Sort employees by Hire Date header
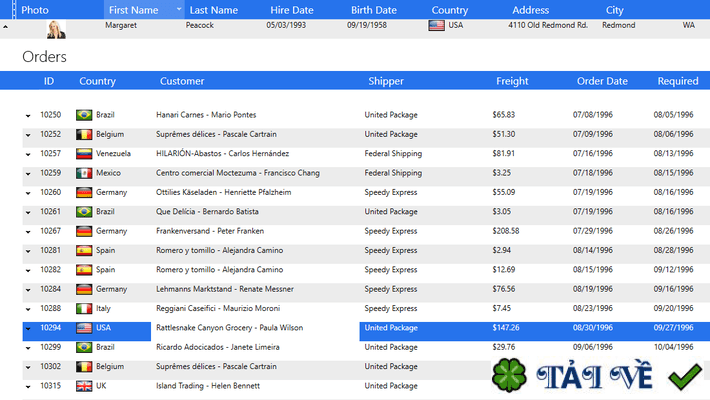 coord(292,10)
